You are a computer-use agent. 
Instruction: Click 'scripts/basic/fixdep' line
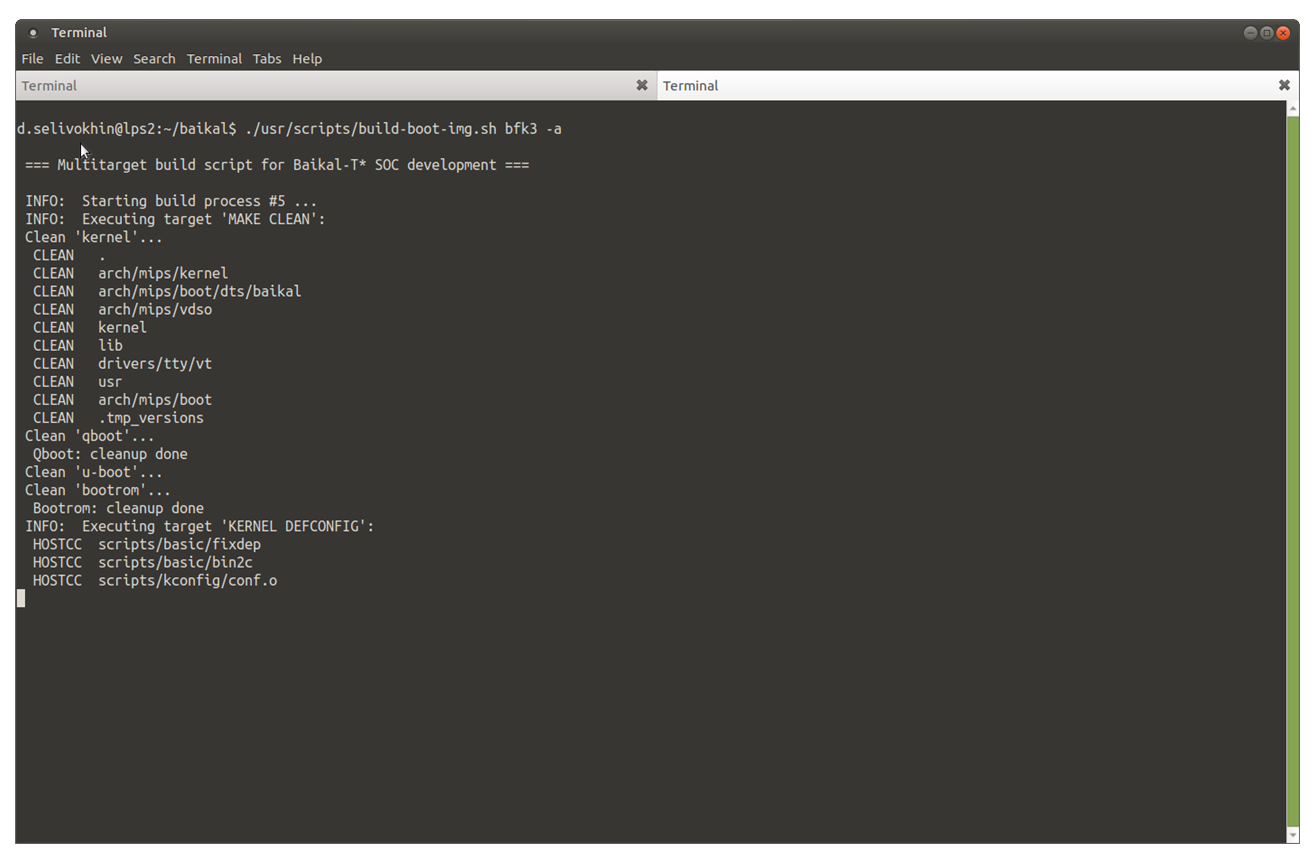point(147,544)
